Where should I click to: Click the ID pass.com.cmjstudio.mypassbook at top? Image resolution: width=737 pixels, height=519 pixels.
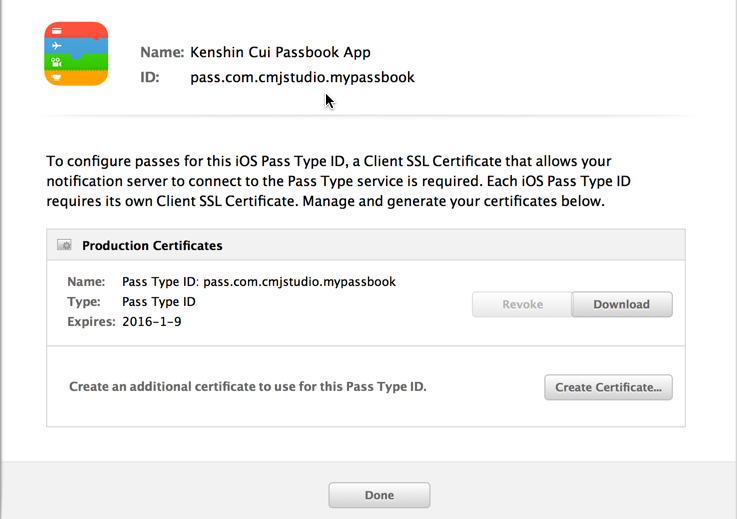point(302,77)
